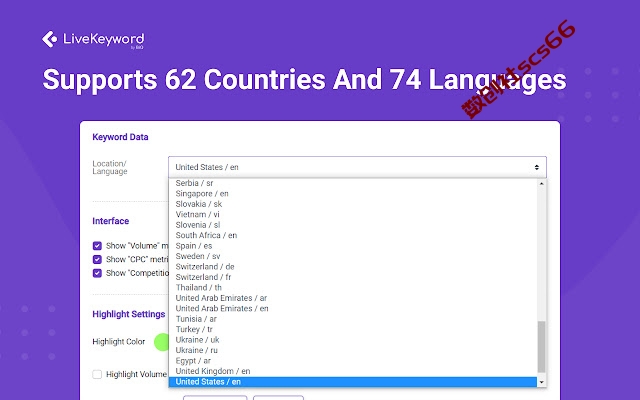Choose Switzerland / fr option
The width and height of the screenshot is (640, 400).
point(353,277)
